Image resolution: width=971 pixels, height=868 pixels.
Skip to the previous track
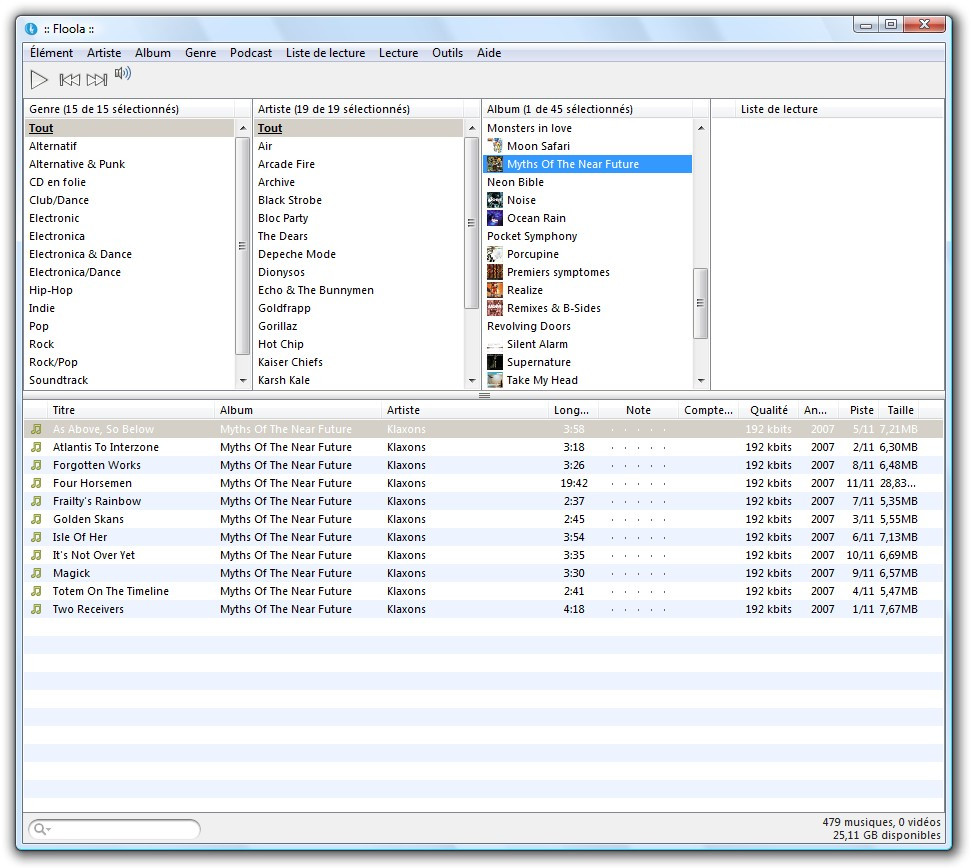pos(70,80)
